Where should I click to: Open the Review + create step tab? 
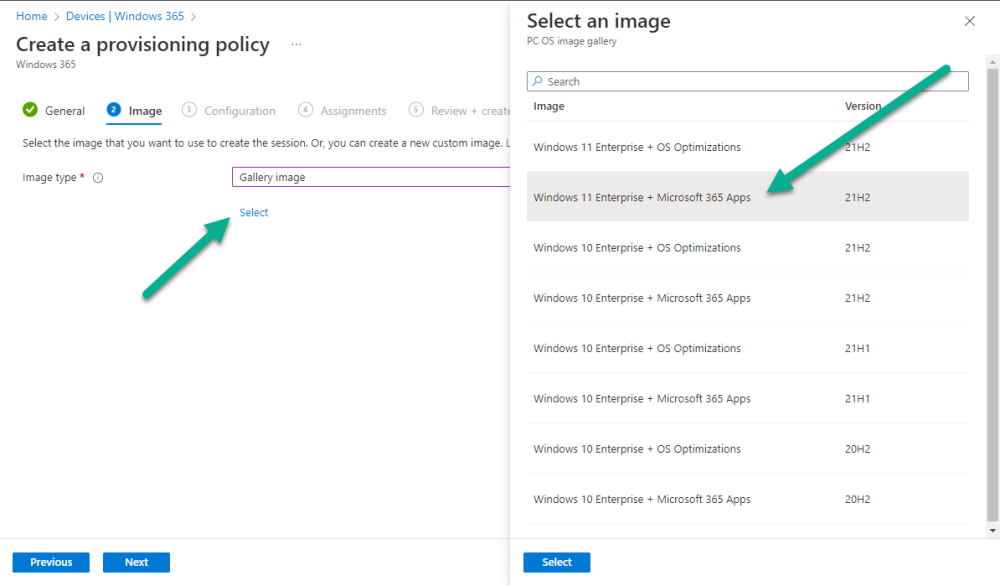tap(459, 110)
